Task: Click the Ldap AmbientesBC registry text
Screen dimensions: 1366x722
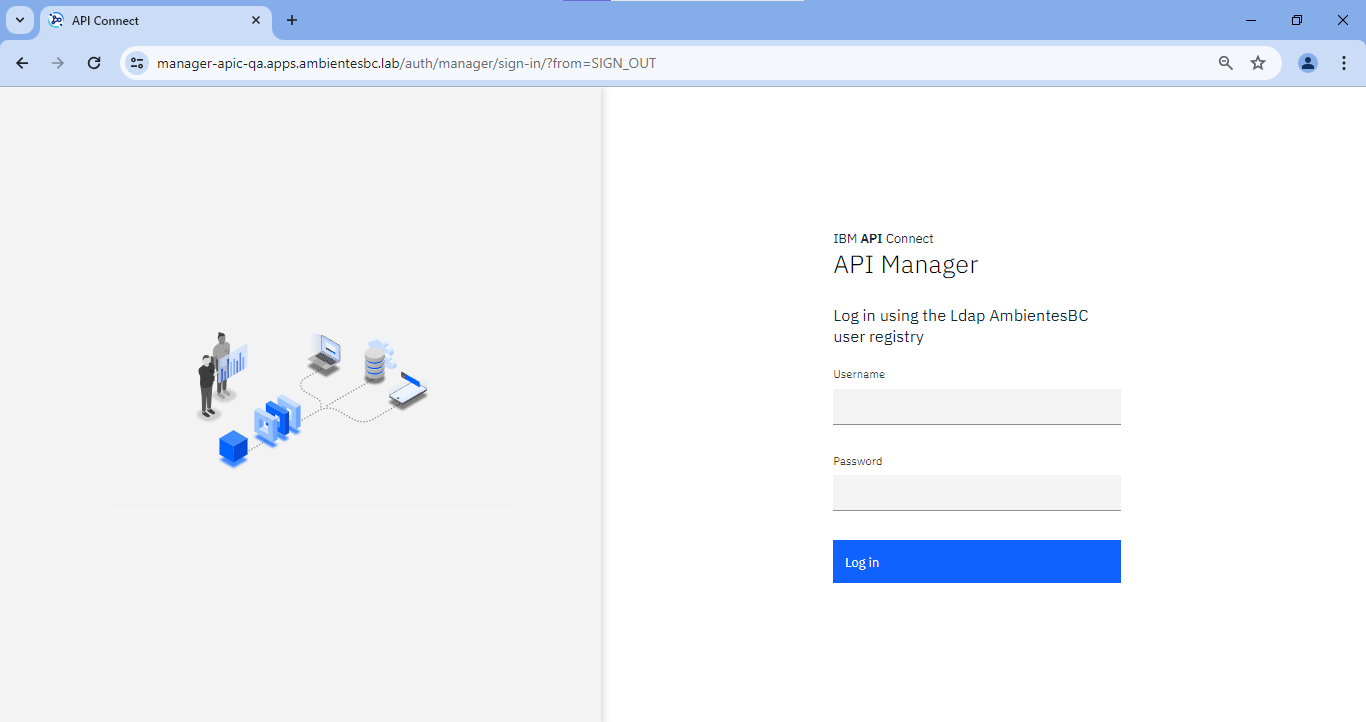Action: tap(961, 326)
